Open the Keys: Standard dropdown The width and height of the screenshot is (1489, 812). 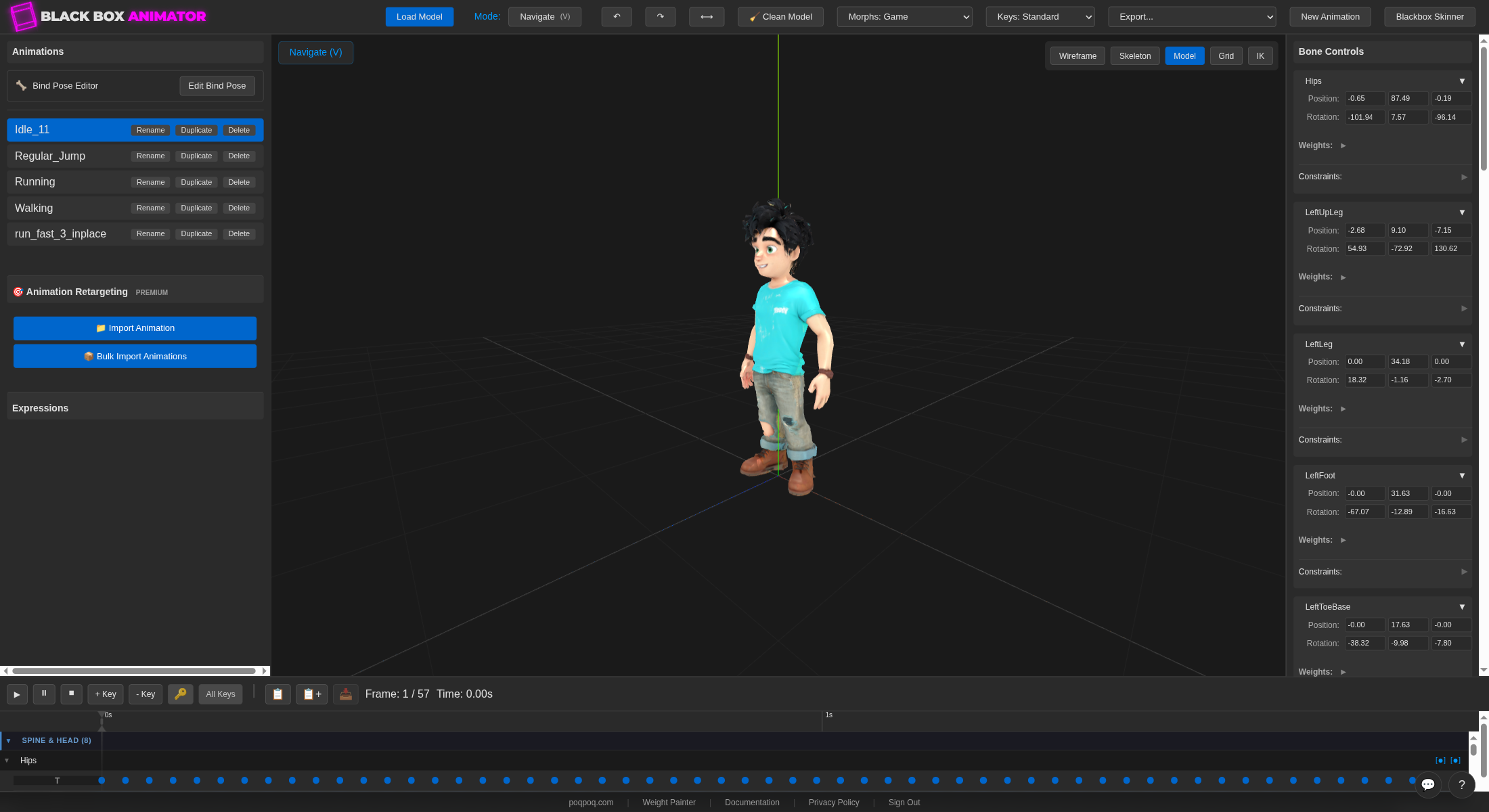[x=1040, y=17]
